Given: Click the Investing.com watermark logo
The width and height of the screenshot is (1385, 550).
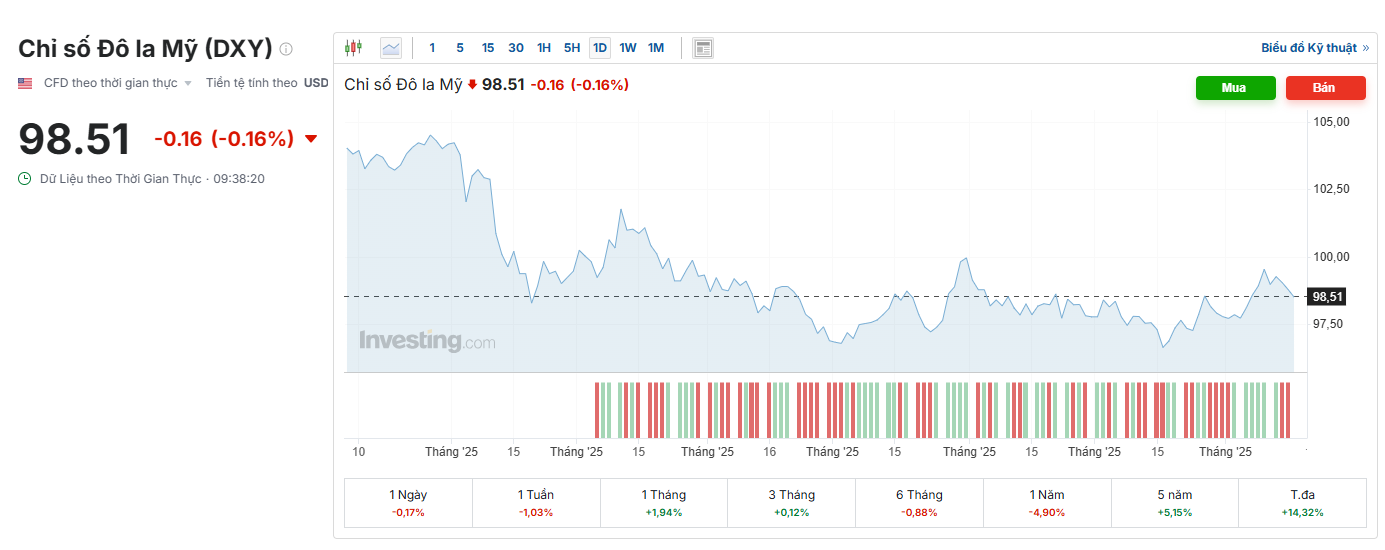Looking at the screenshot, I should pos(427,341).
